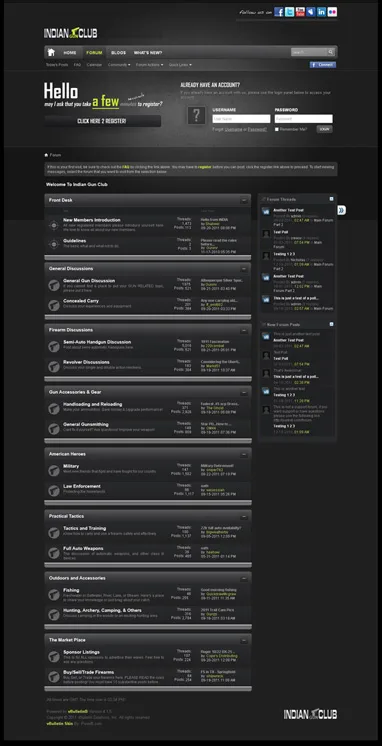Collapse the General Discussions category

(244, 269)
